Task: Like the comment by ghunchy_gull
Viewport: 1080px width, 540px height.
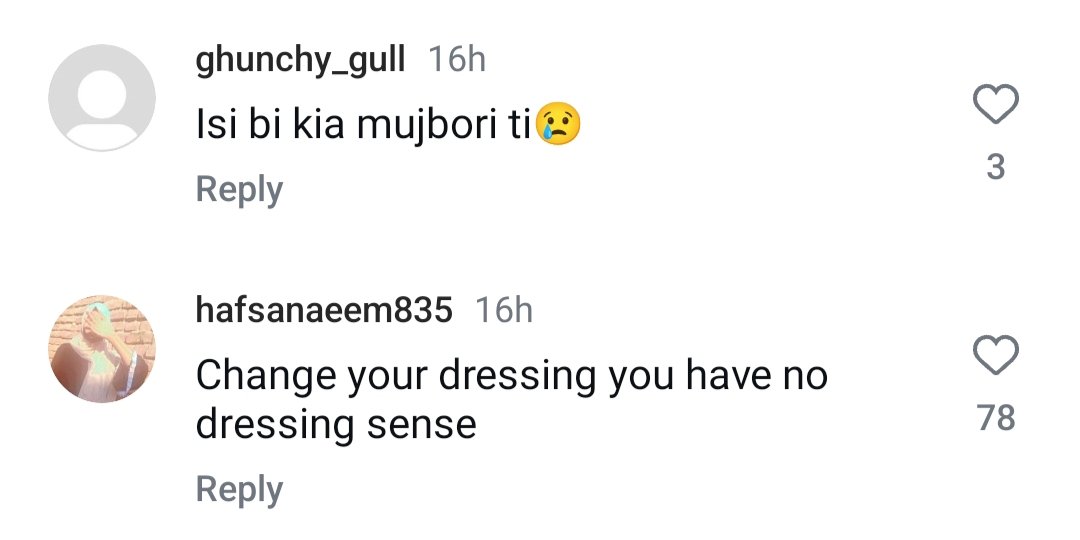Action: pyautogui.click(x=995, y=105)
